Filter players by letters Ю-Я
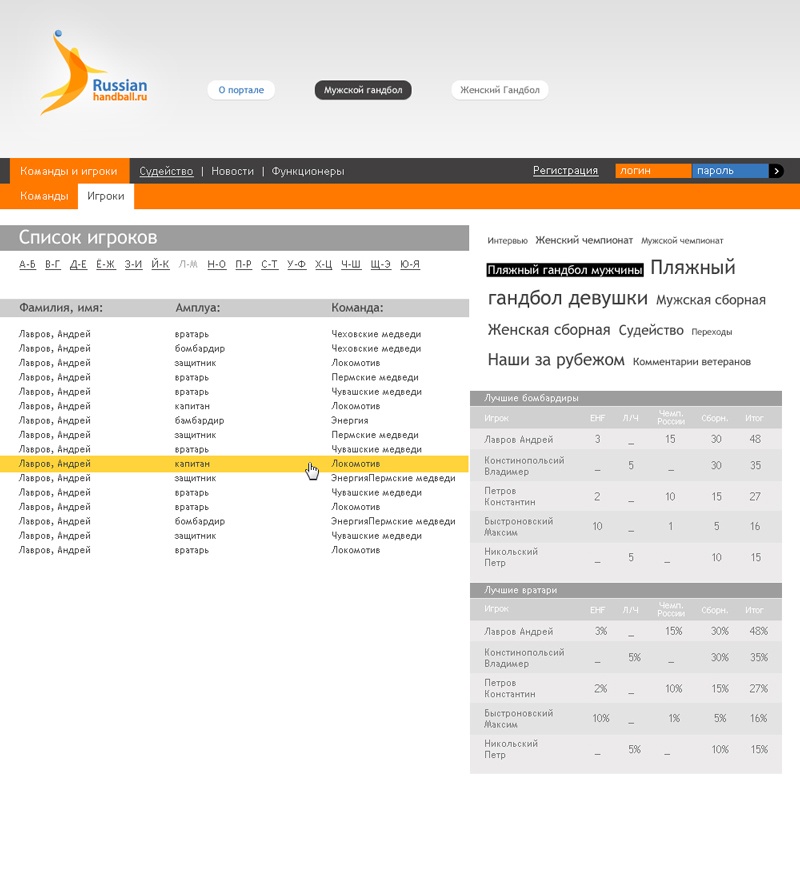 point(410,265)
